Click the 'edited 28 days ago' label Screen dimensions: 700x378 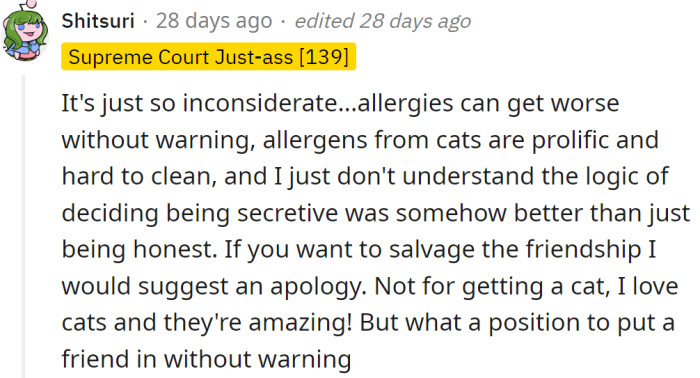[383, 21]
